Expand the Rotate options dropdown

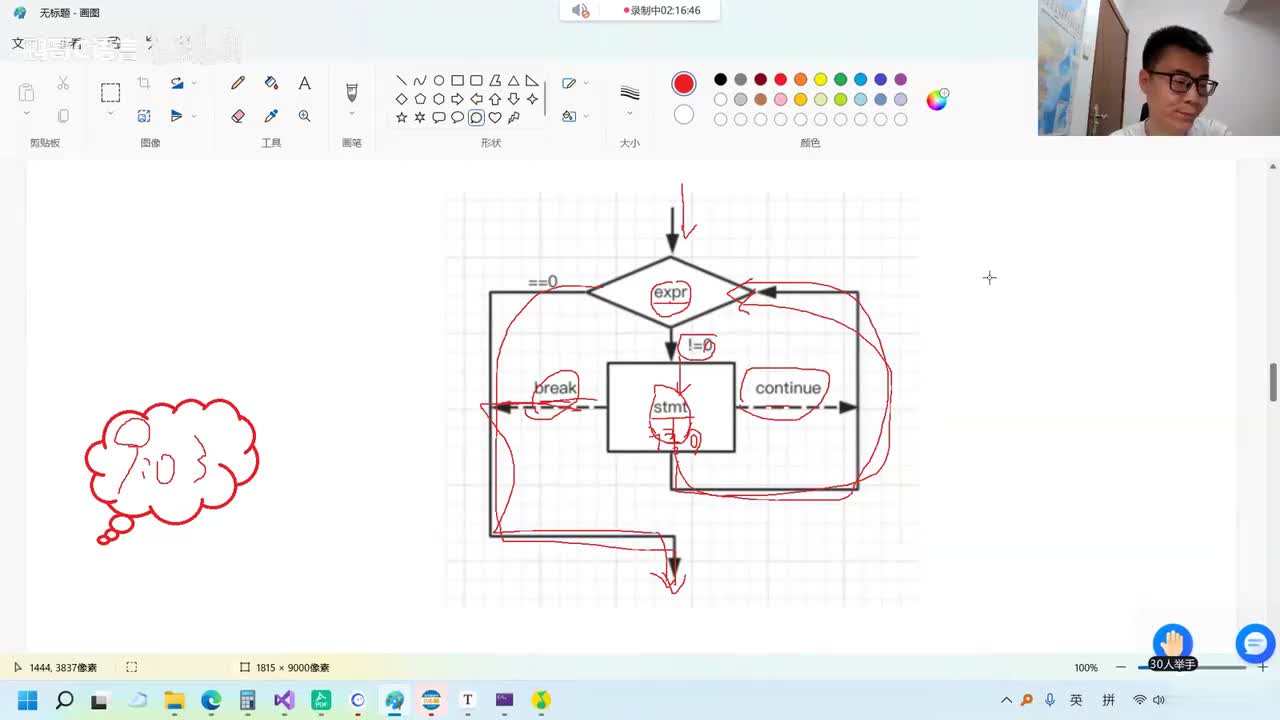pos(194,83)
